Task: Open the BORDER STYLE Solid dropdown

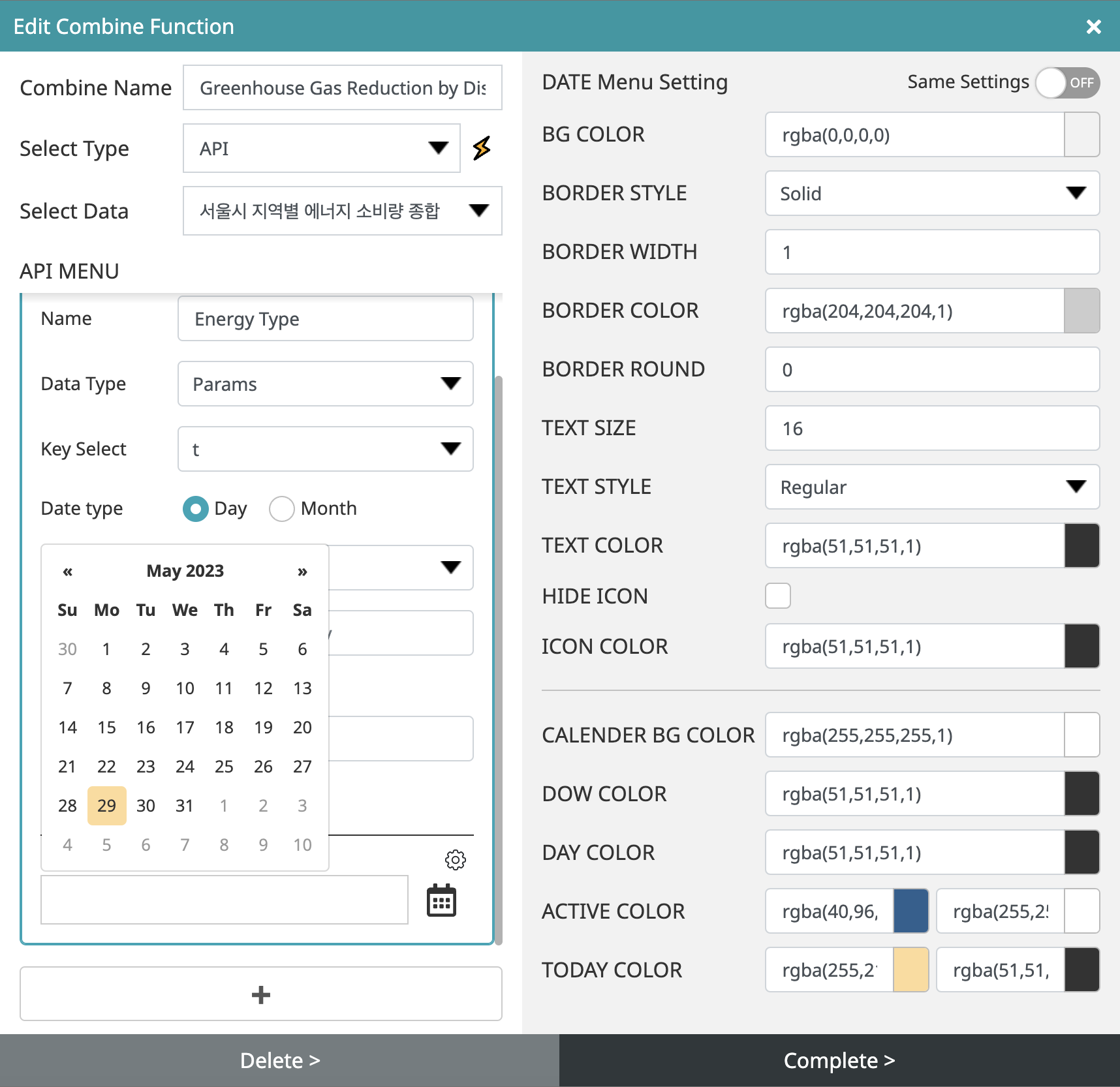Action: pos(932,193)
